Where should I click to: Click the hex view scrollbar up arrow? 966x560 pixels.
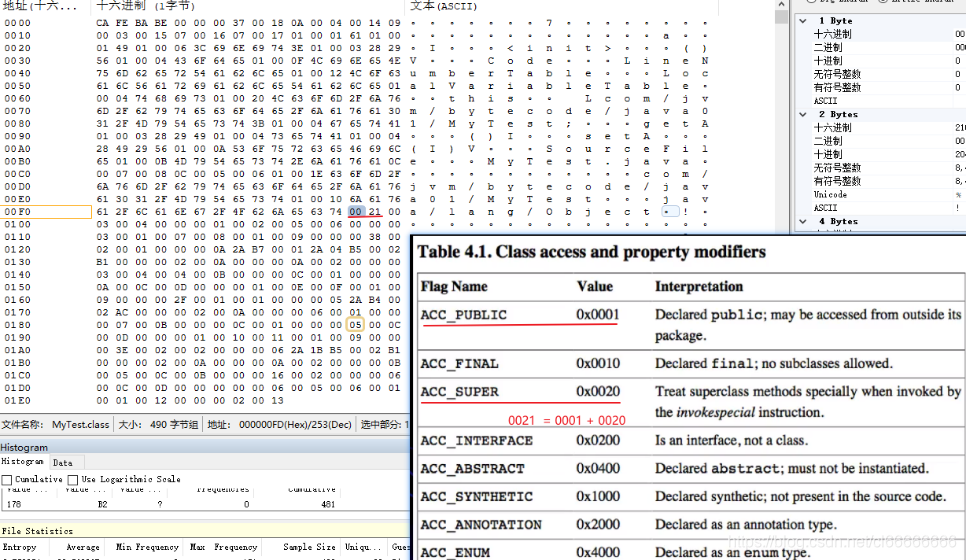(781, 4)
